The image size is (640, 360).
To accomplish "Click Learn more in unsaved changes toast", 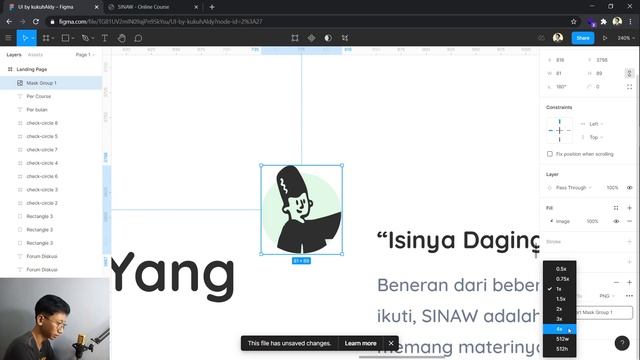I will (360, 343).
